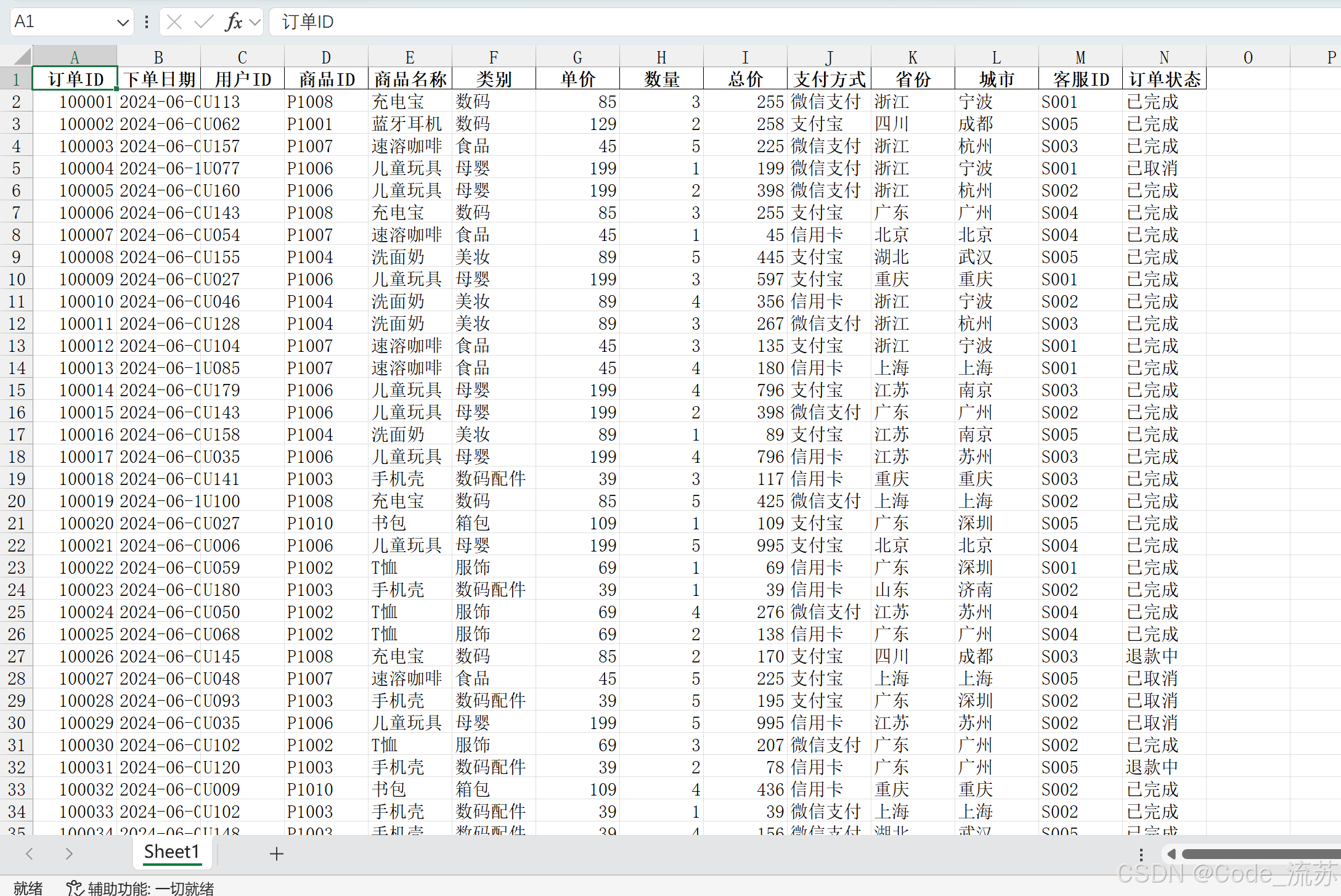Click user ID U046 cell
The image size is (1341, 896).
click(x=242, y=301)
